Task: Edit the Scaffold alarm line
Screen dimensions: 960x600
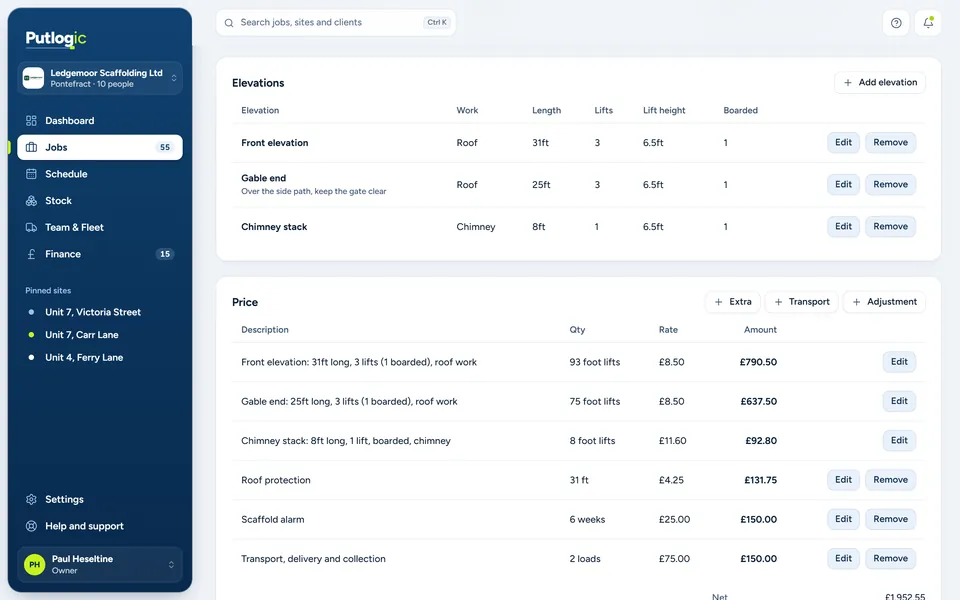Action: click(843, 519)
